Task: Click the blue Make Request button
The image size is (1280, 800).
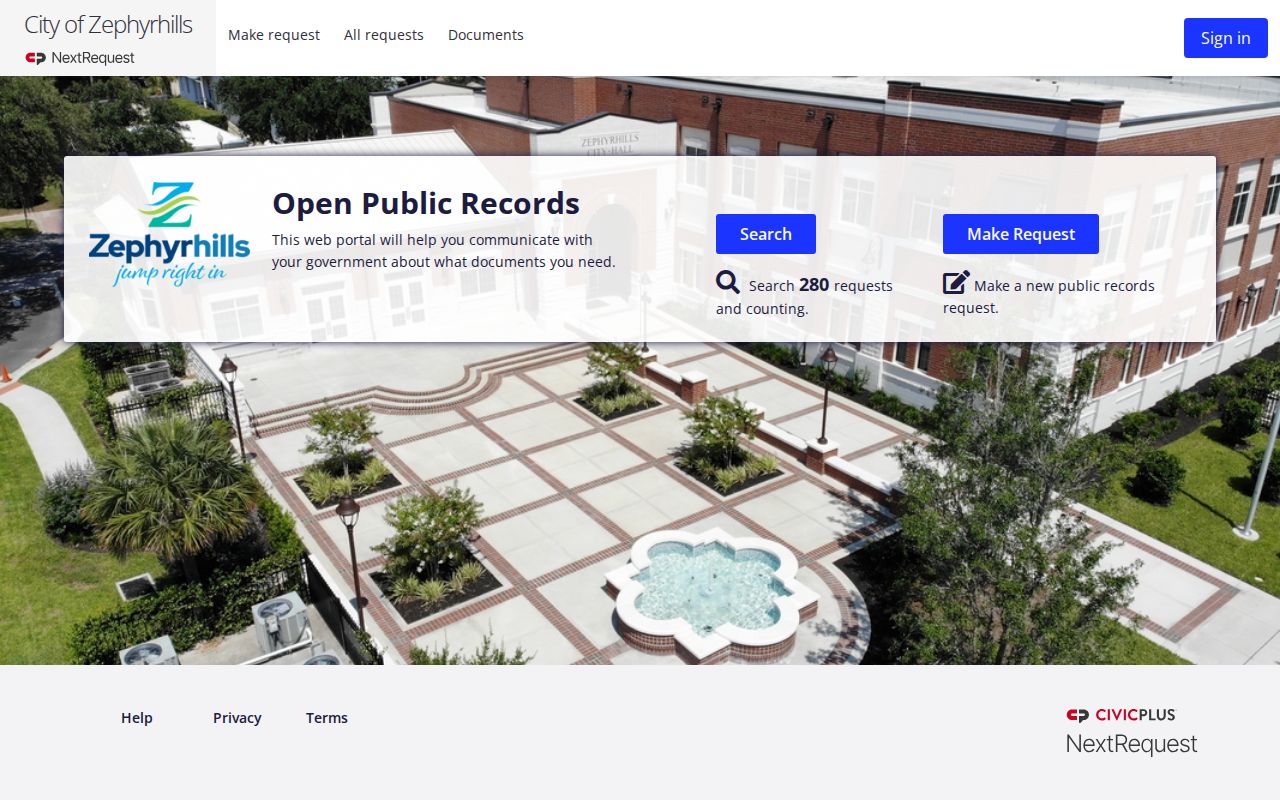Action: click(x=1021, y=234)
